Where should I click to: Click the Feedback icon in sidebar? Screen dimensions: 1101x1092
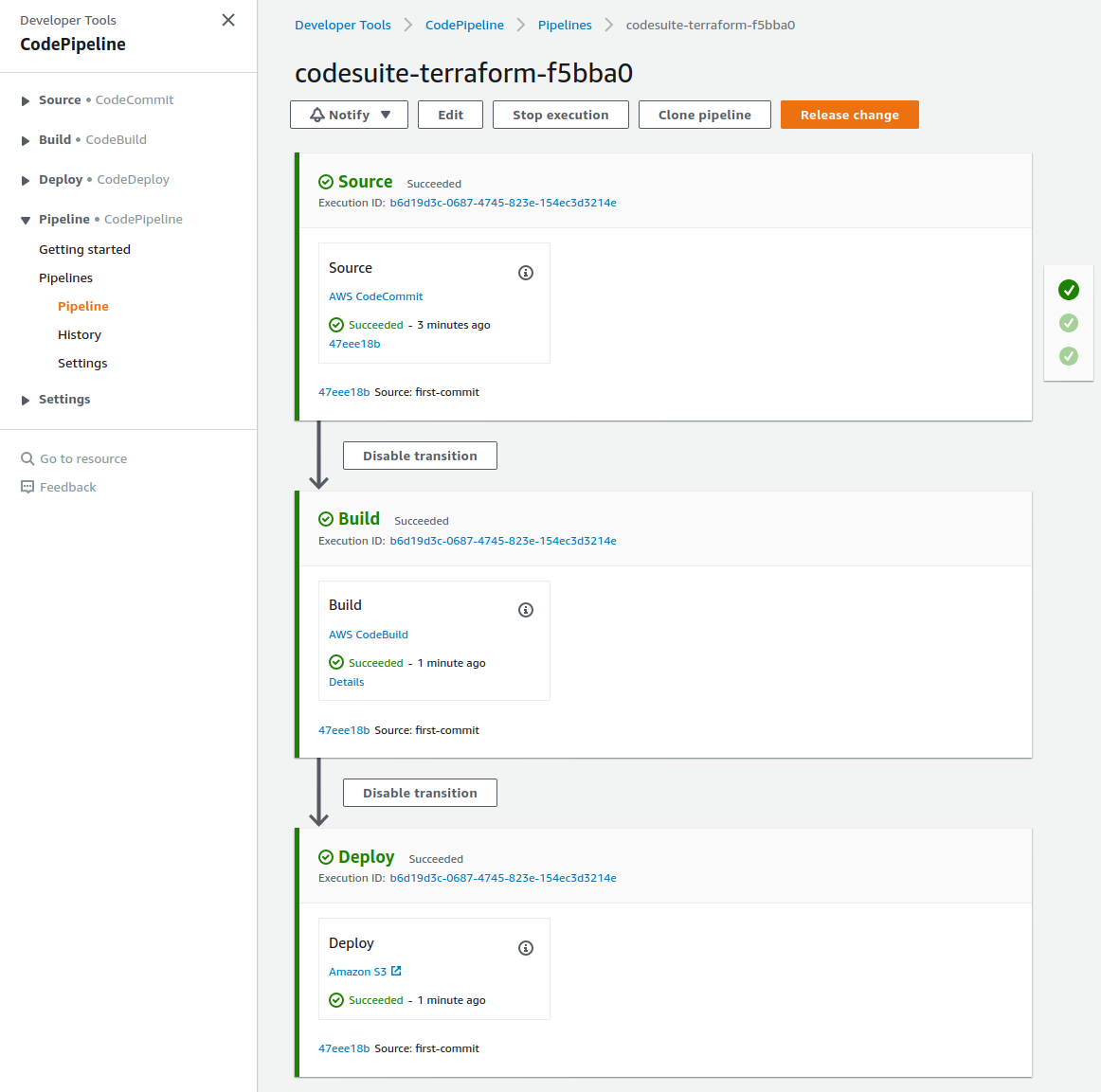click(x=27, y=487)
